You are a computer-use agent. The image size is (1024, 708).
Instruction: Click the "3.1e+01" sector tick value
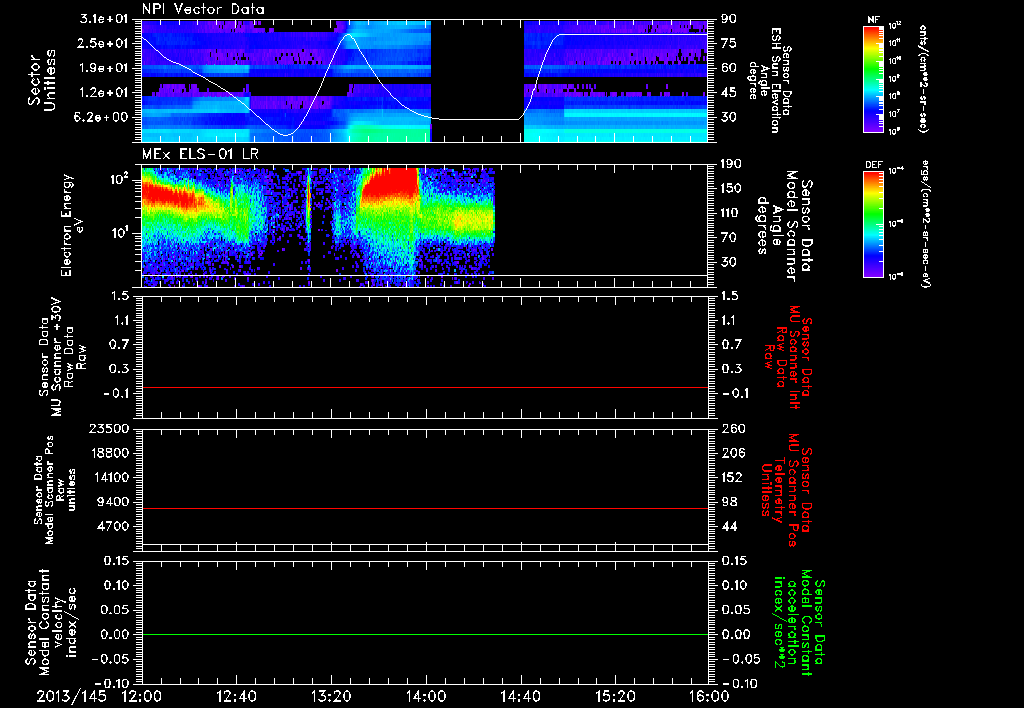tap(104, 19)
